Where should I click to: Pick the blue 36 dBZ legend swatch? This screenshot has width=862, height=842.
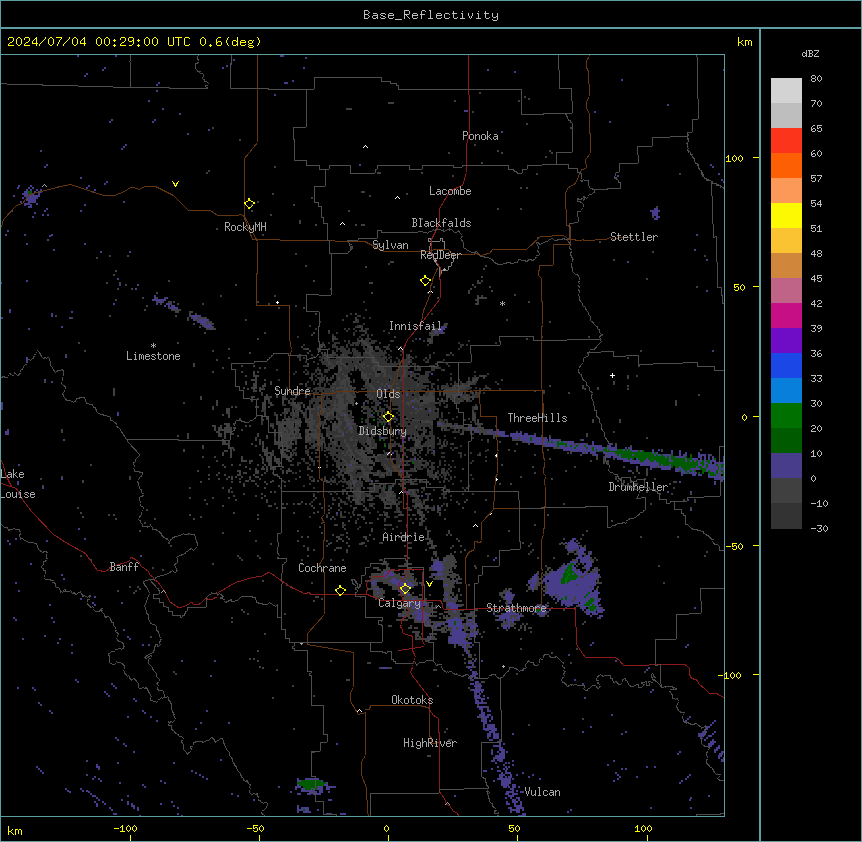786,365
